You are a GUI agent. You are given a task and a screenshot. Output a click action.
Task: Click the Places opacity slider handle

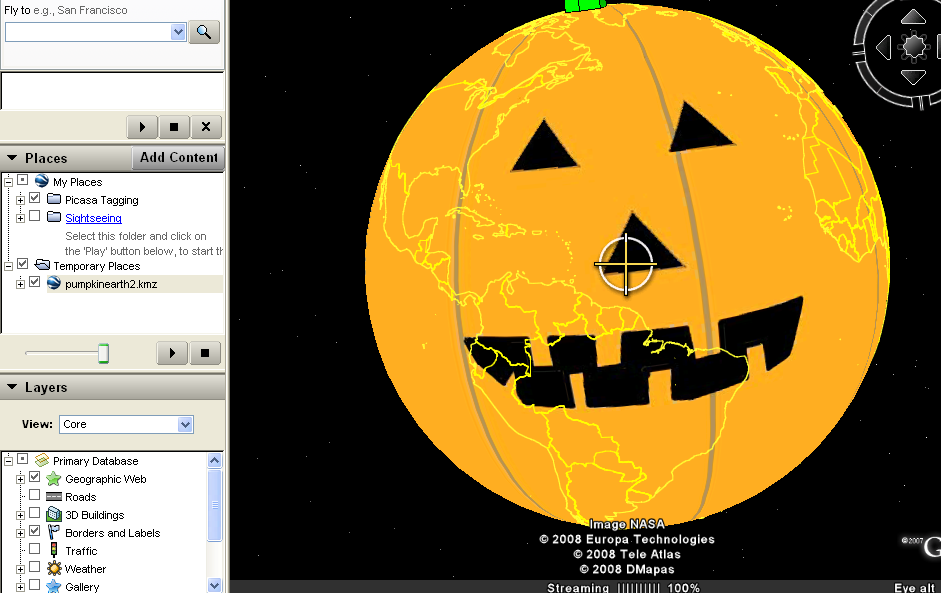103,353
